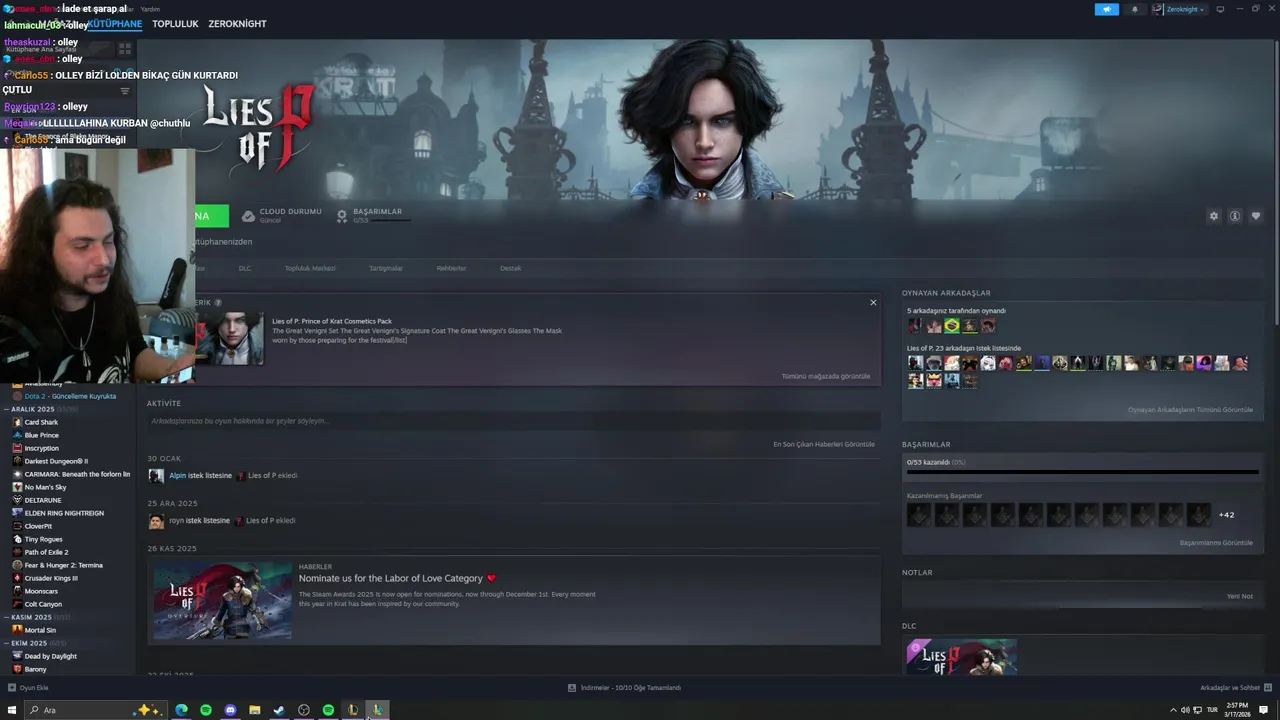Viewport: 1280px width, 720px height.
Task: Switch to the Tartışmalar tab
Action: [386, 268]
